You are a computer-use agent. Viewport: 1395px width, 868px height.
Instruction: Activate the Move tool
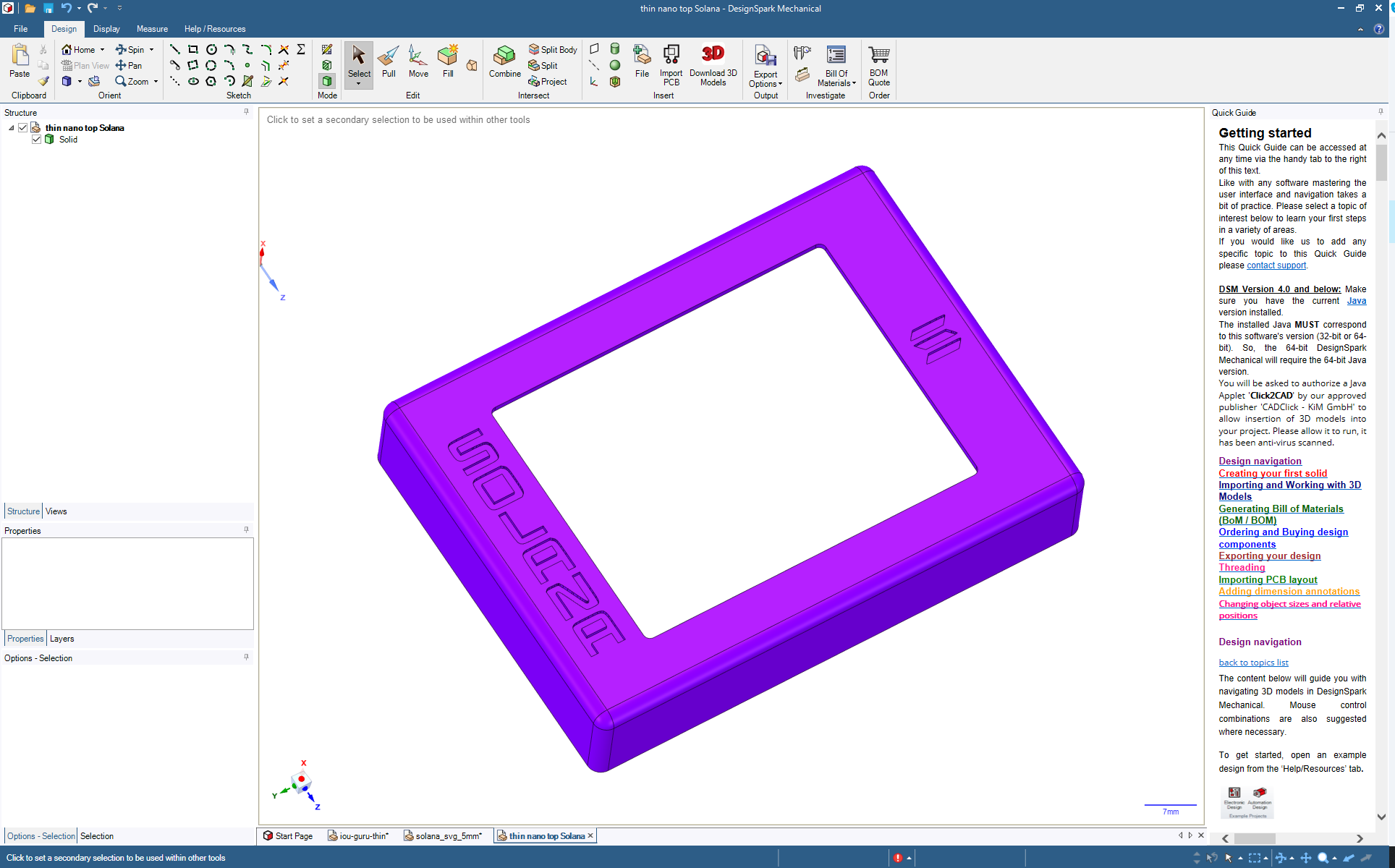click(418, 61)
